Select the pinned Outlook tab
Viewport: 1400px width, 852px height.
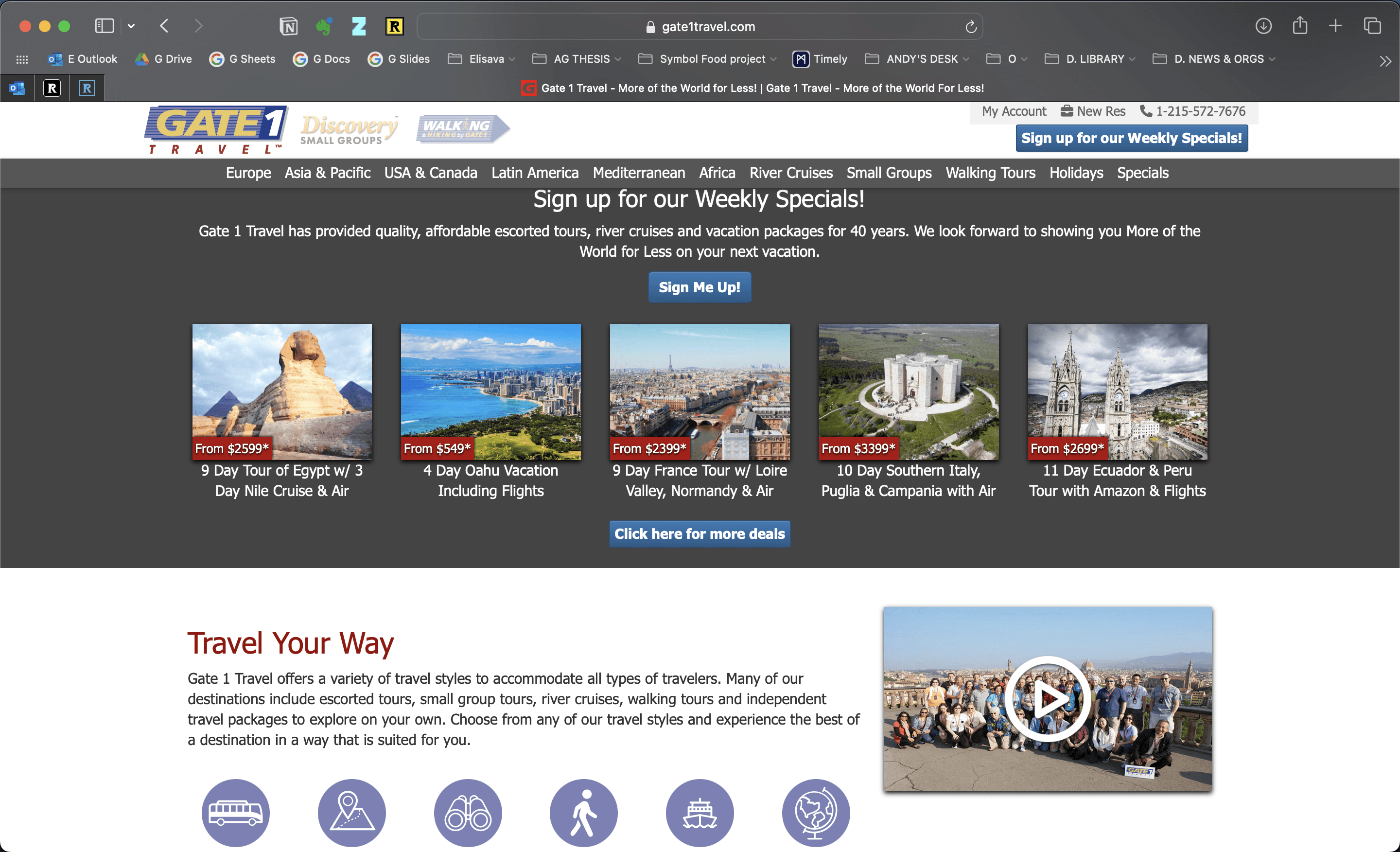pyautogui.click(x=17, y=88)
